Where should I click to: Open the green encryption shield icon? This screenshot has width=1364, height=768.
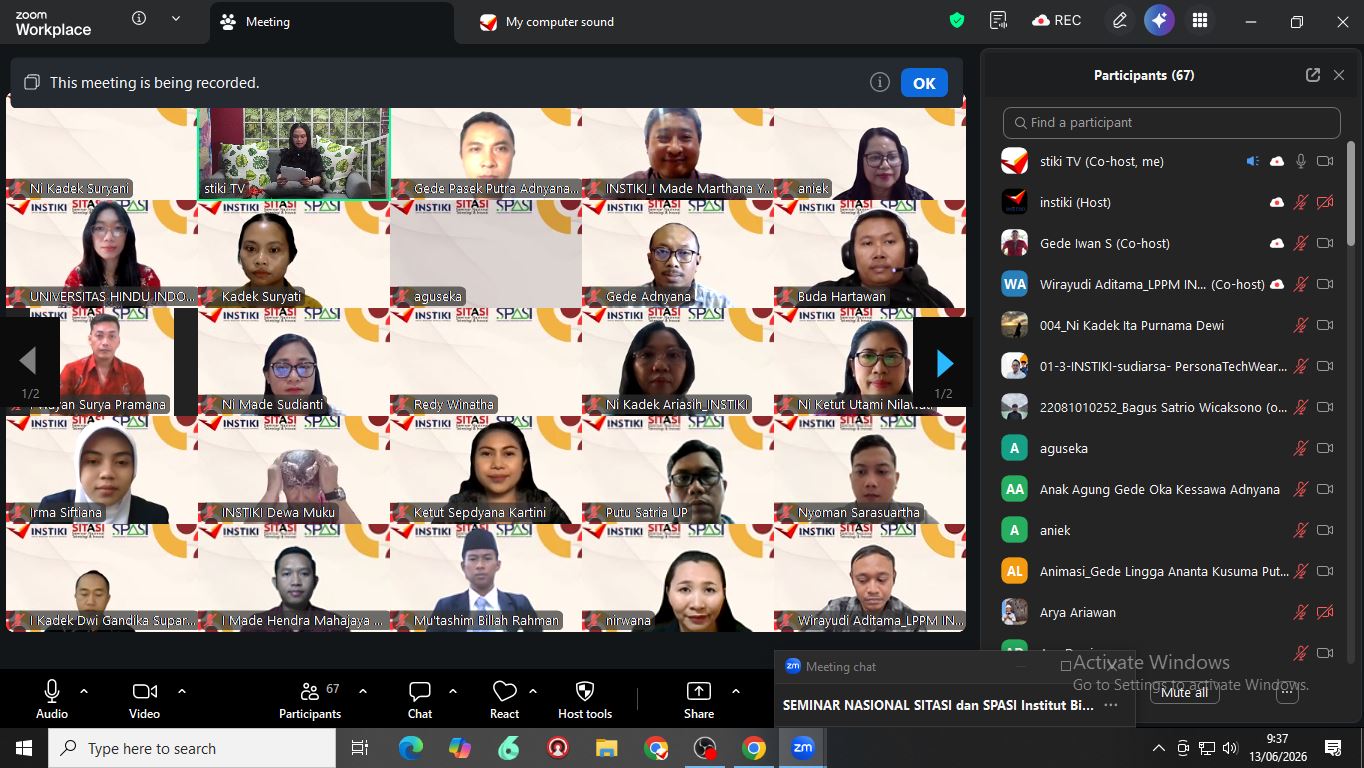pyautogui.click(x=957, y=20)
